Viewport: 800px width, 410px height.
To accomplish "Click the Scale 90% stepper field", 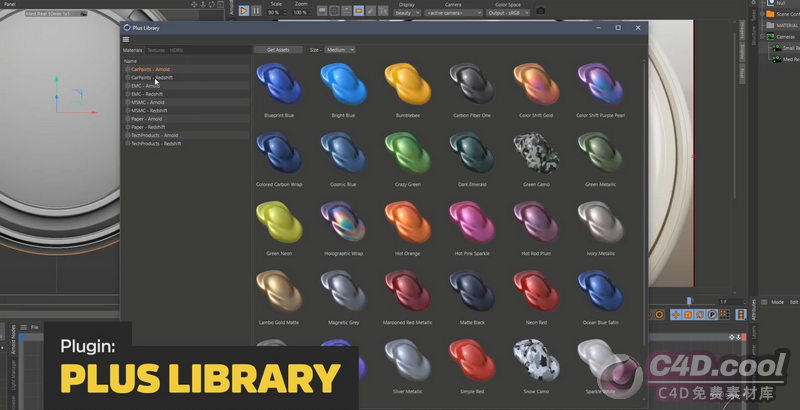I will [x=277, y=12].
